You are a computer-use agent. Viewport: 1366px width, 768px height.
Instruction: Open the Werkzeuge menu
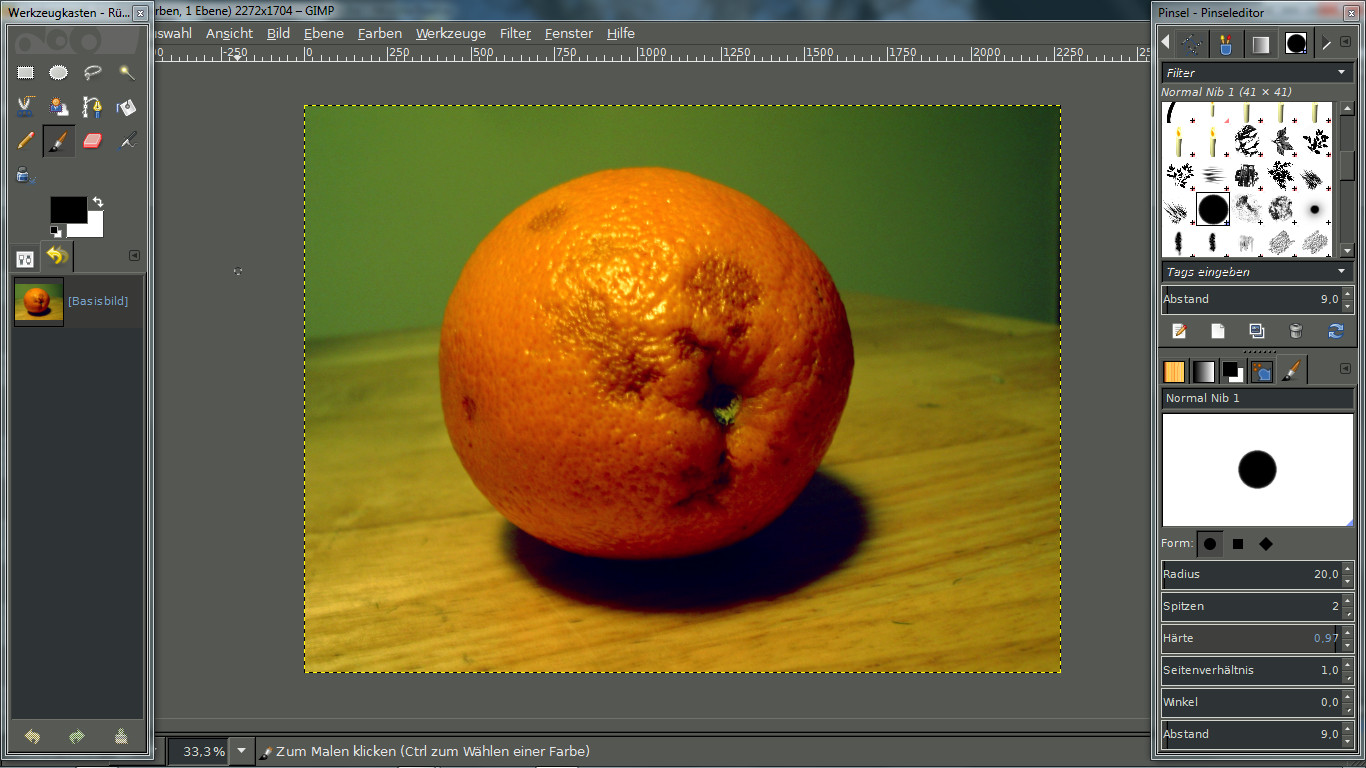[450, 33]
